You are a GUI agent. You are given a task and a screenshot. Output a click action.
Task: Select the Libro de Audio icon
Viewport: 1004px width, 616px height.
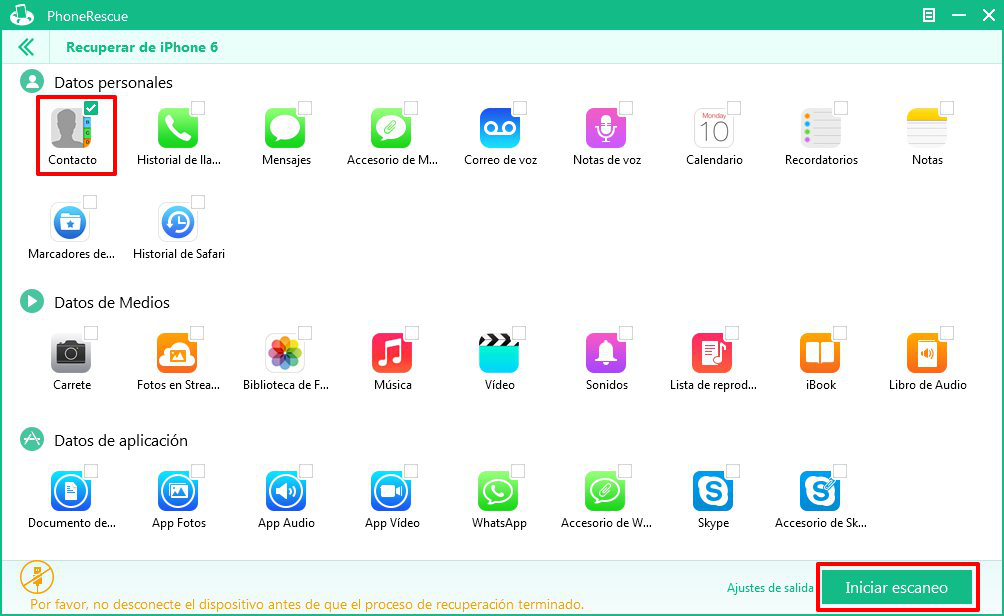927,353
